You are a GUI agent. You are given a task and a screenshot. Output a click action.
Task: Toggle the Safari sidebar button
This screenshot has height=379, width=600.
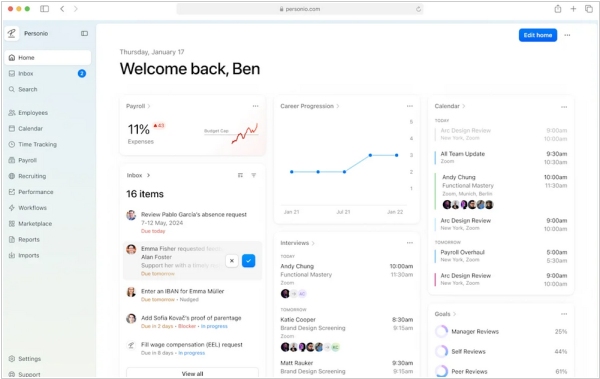44,9
